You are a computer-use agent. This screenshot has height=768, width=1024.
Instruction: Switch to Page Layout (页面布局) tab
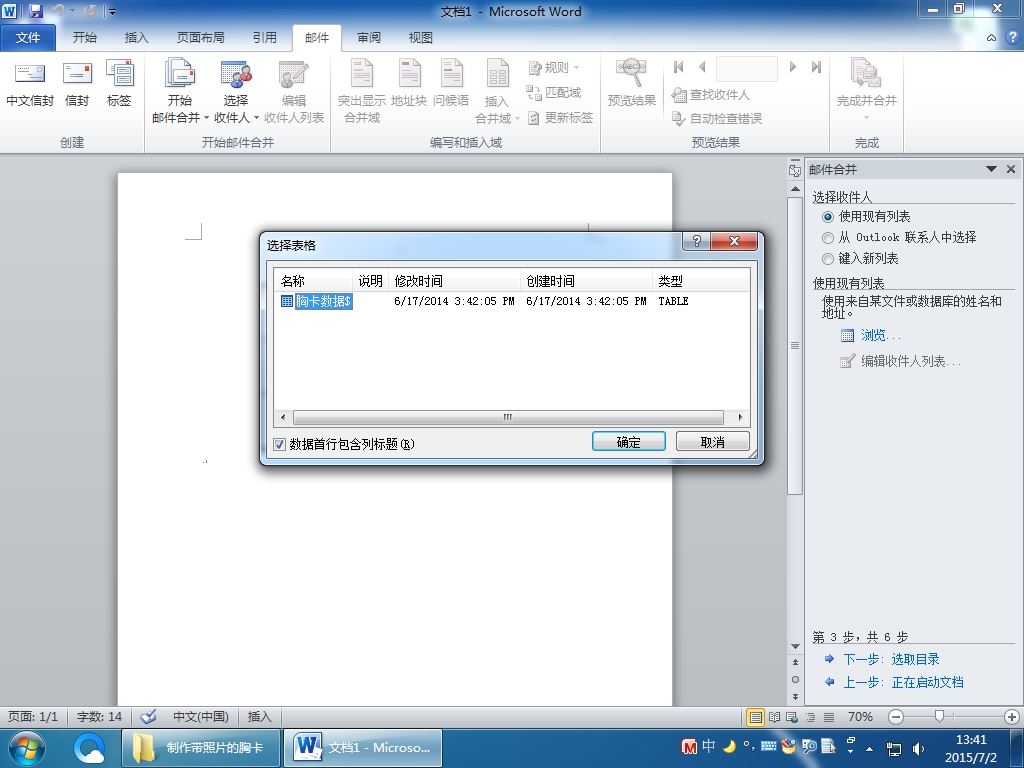tap(200, 38)
